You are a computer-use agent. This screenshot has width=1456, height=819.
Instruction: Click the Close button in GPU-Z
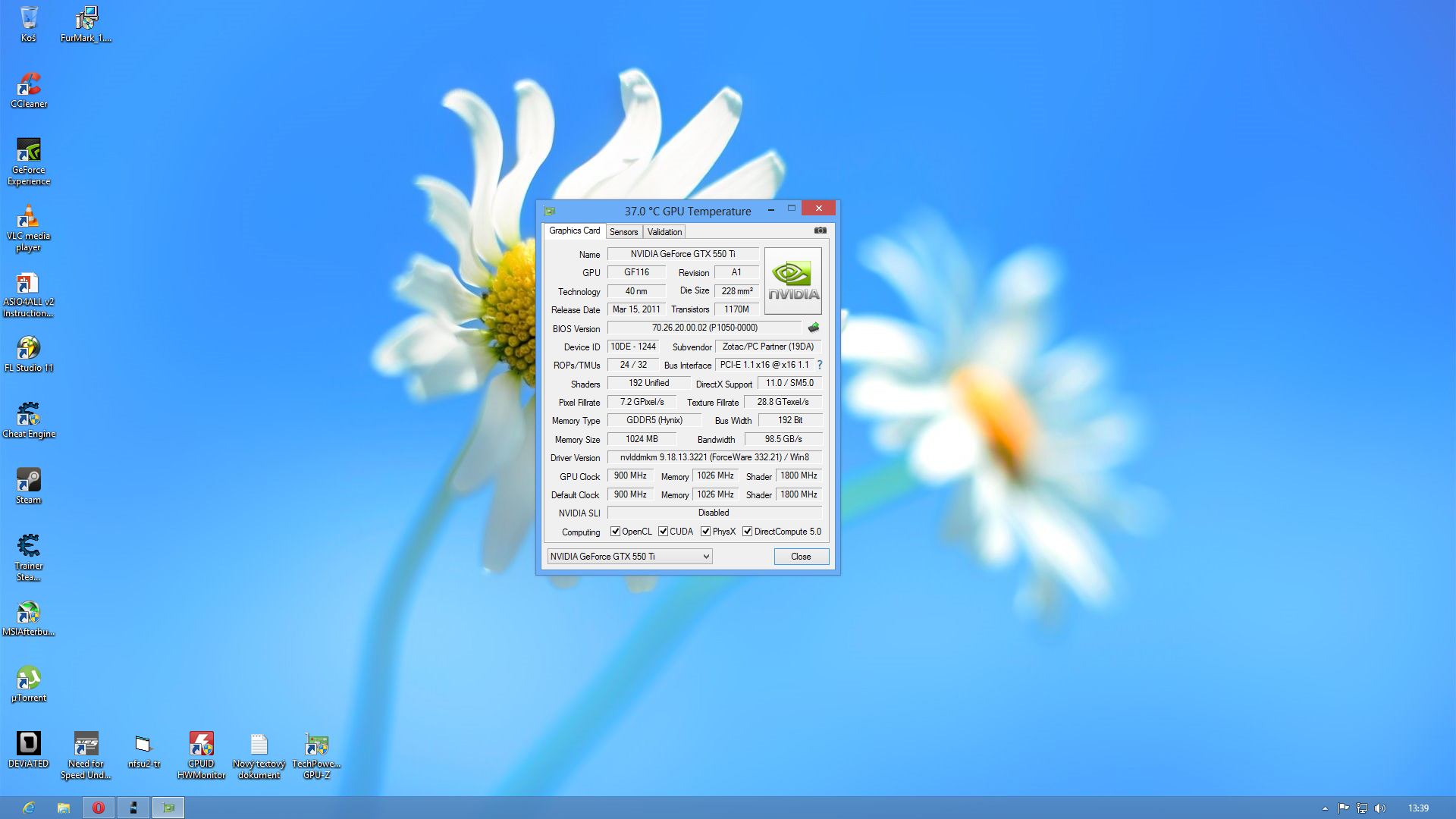(x=801, y=557)
